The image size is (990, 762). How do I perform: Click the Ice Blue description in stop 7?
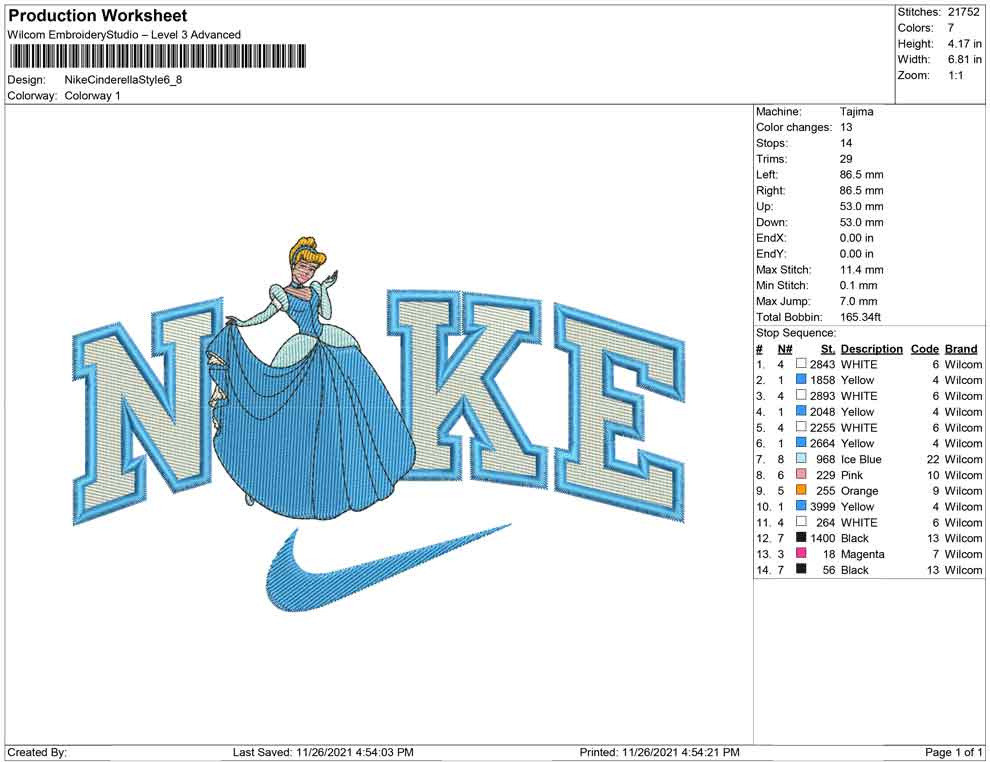(x=861, y=459)
